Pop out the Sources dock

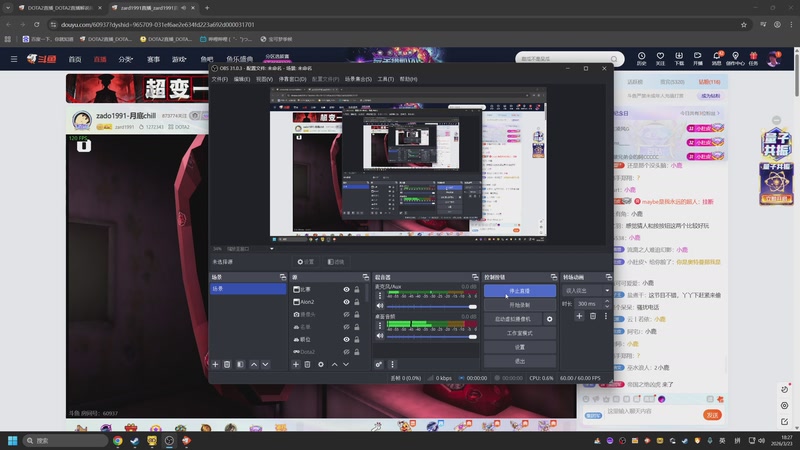[x=365, y=277]
